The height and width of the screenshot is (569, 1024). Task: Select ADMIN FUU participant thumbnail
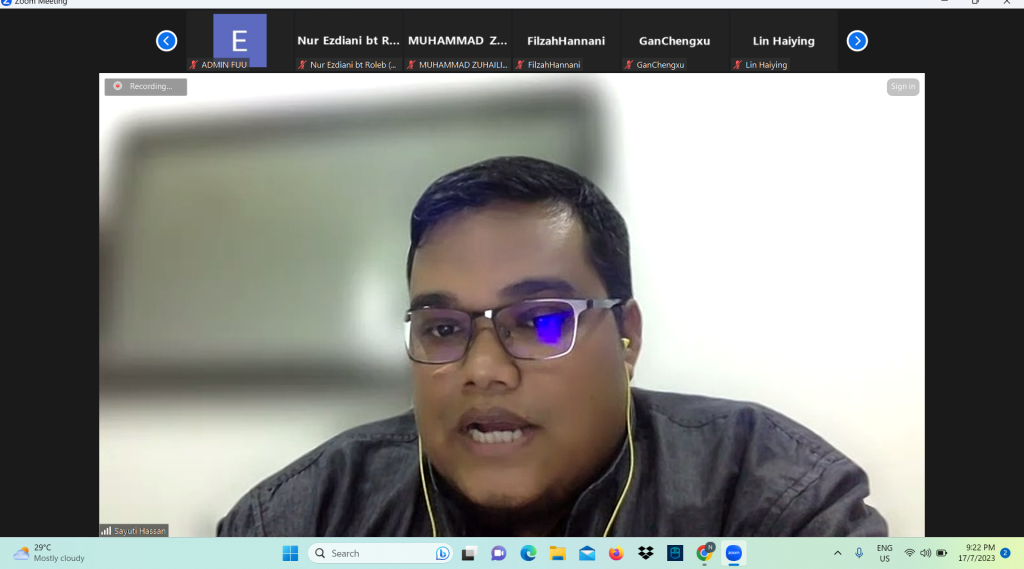[240, 42]
